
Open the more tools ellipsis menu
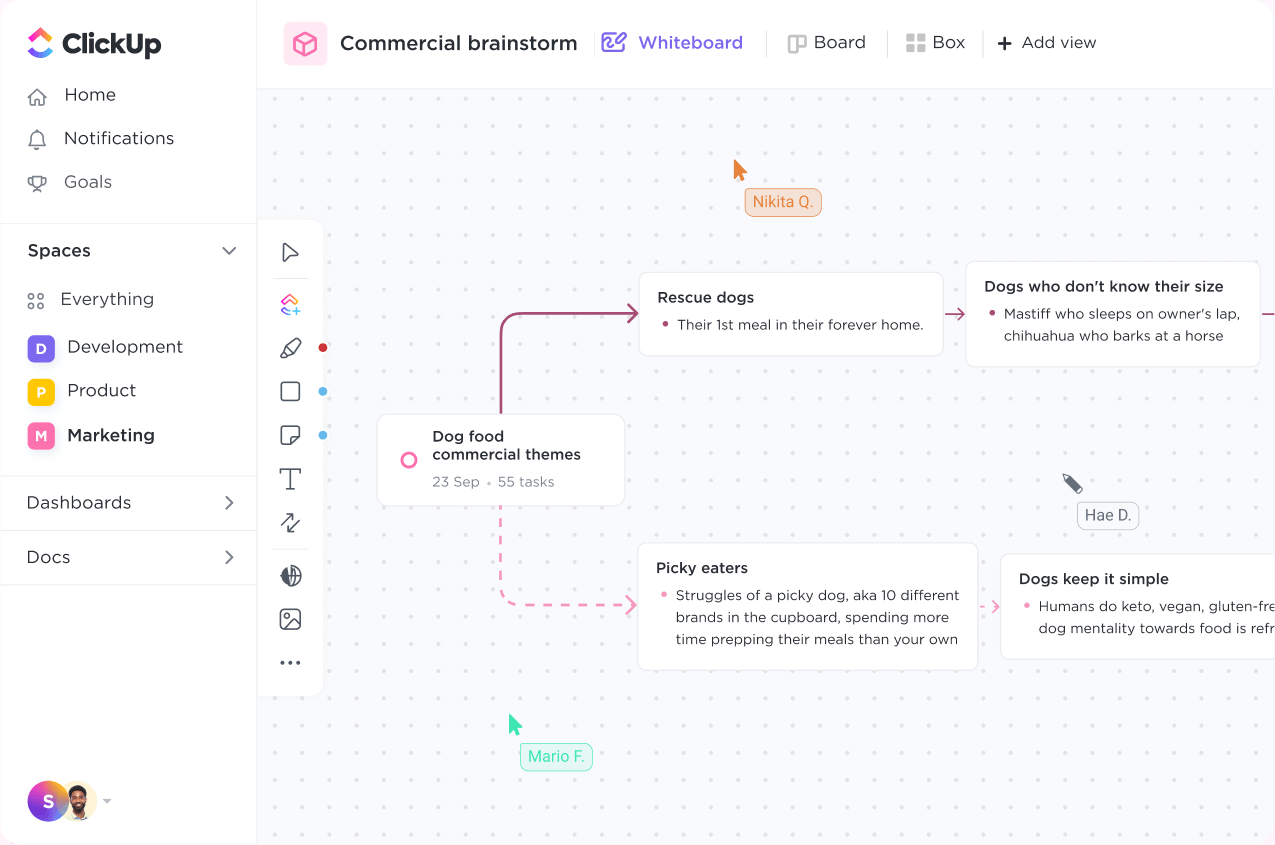point(290,662)
